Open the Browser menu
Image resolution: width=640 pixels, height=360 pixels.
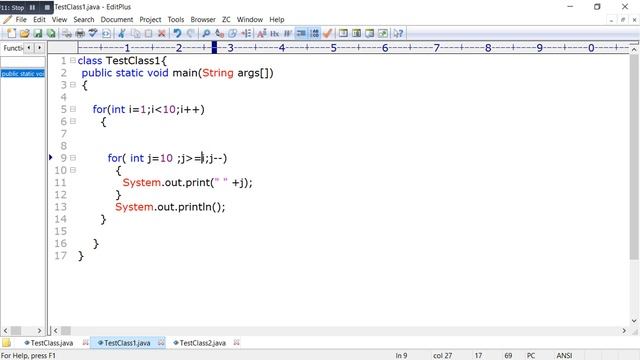pyautogui.click(x=203, y=20)
